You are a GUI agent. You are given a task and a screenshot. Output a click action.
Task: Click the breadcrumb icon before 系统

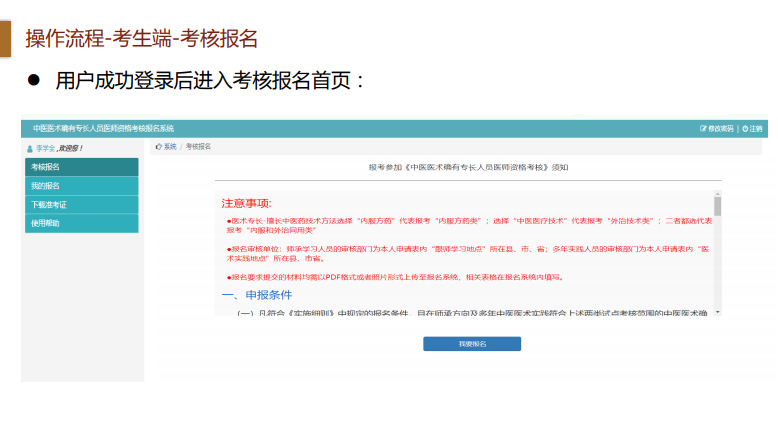coord(159,147)
